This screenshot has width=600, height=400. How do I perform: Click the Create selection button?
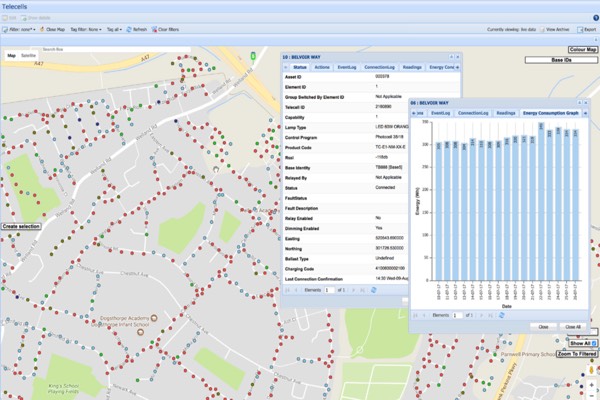(x=21, y=227)
